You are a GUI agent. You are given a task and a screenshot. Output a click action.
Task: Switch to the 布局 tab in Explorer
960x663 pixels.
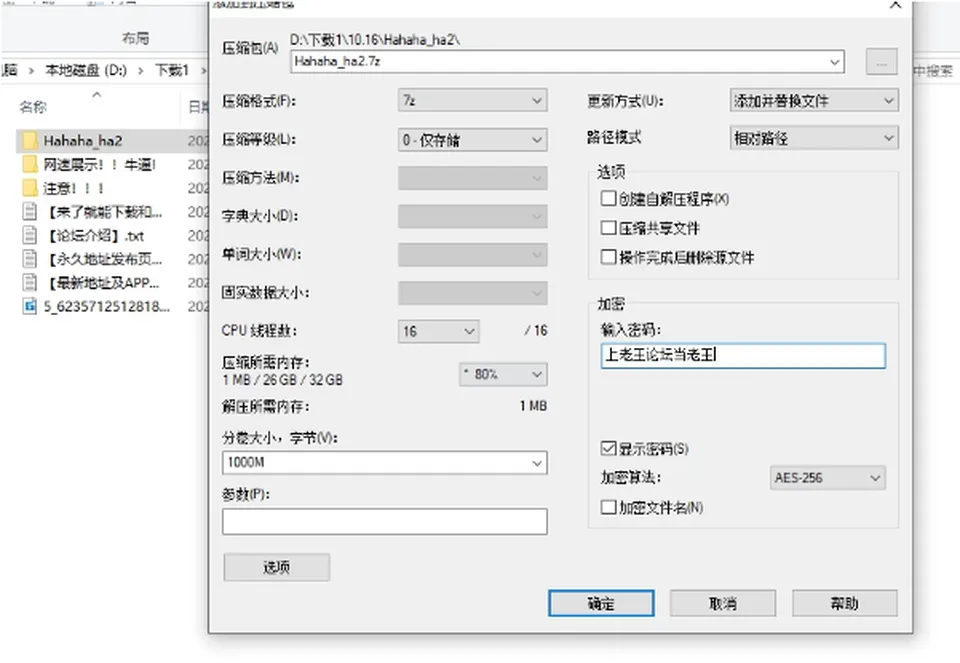135,38
